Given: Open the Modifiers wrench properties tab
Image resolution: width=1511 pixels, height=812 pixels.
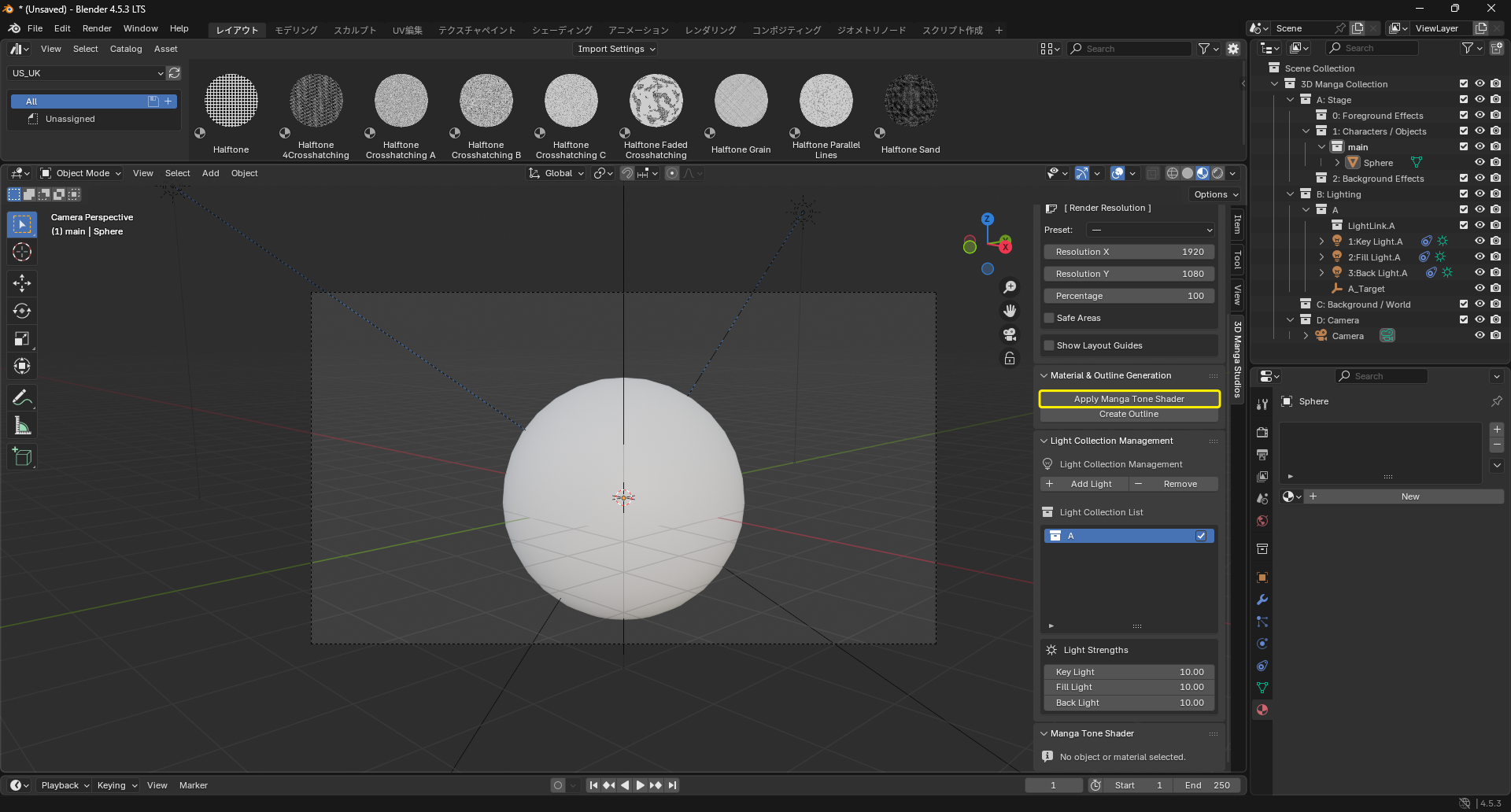Looking at the screenshot, I should click(1262, 600).
